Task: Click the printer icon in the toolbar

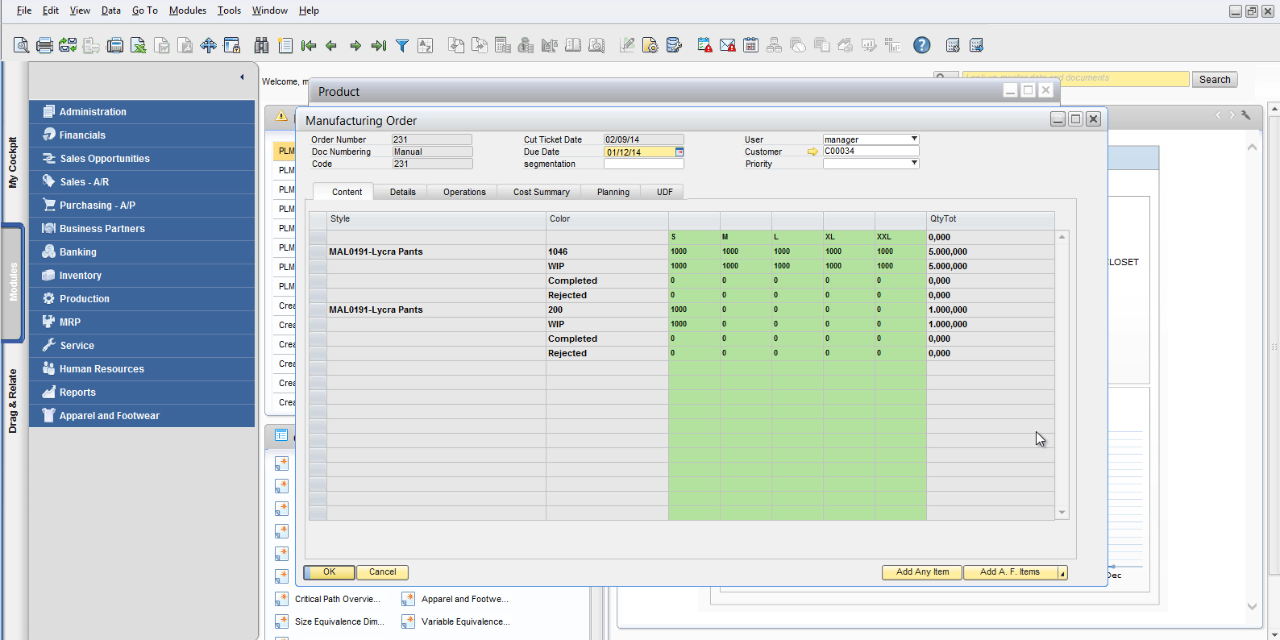Action: click(x=44, y=45)
